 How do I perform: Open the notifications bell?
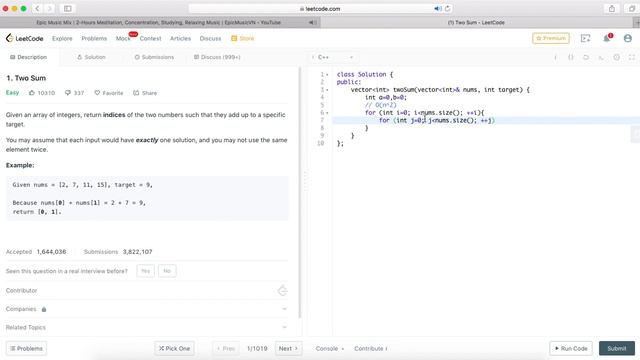[x=607, y=38]
